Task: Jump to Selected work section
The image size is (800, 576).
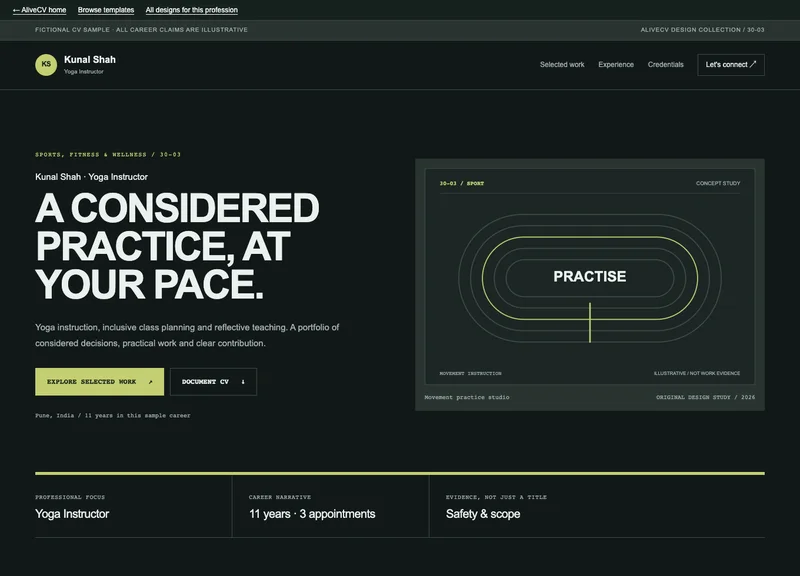Action: coord(562,65)
